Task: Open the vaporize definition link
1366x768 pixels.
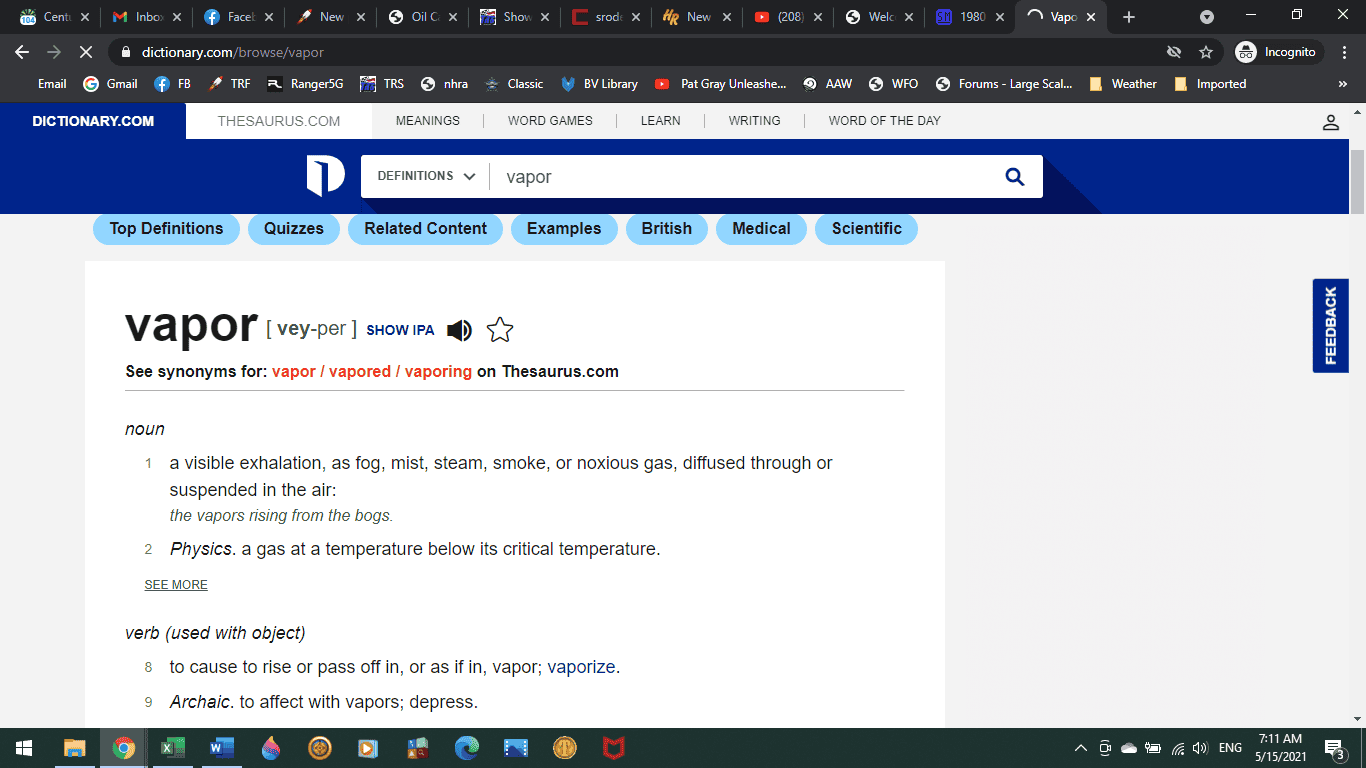Action: click(x=582, y=667)
